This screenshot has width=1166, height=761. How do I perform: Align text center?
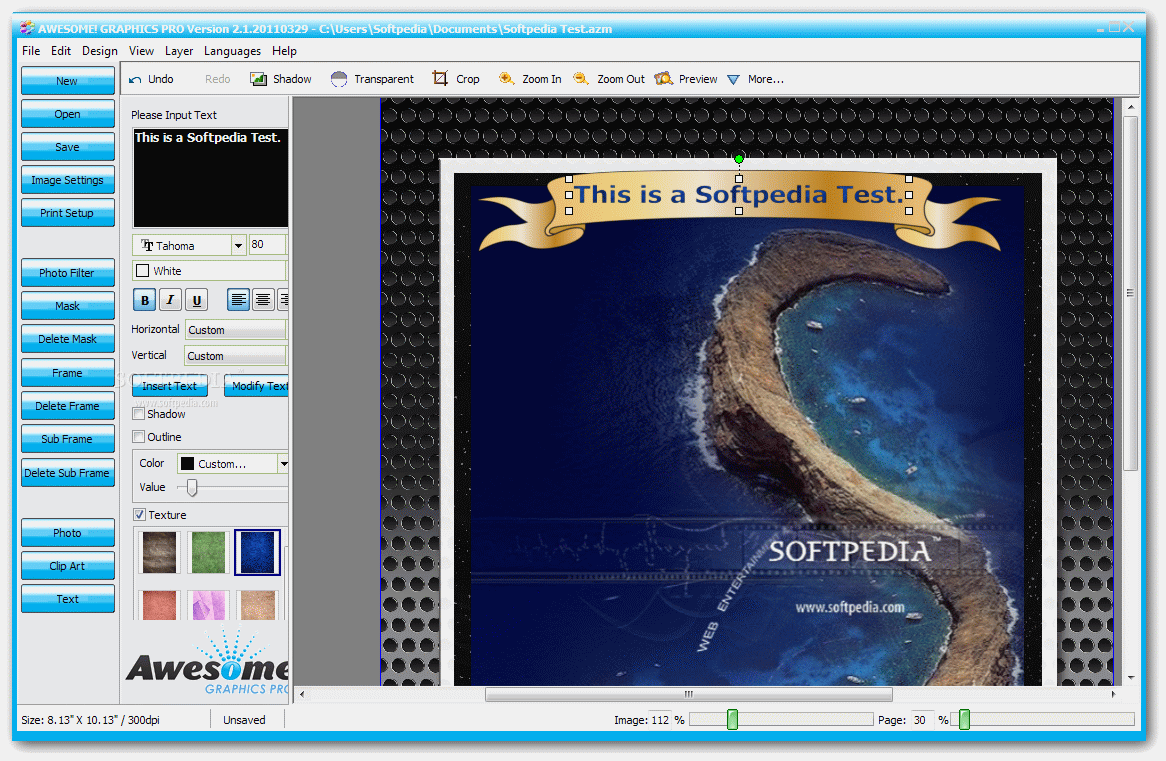click(x=263, y=300)
